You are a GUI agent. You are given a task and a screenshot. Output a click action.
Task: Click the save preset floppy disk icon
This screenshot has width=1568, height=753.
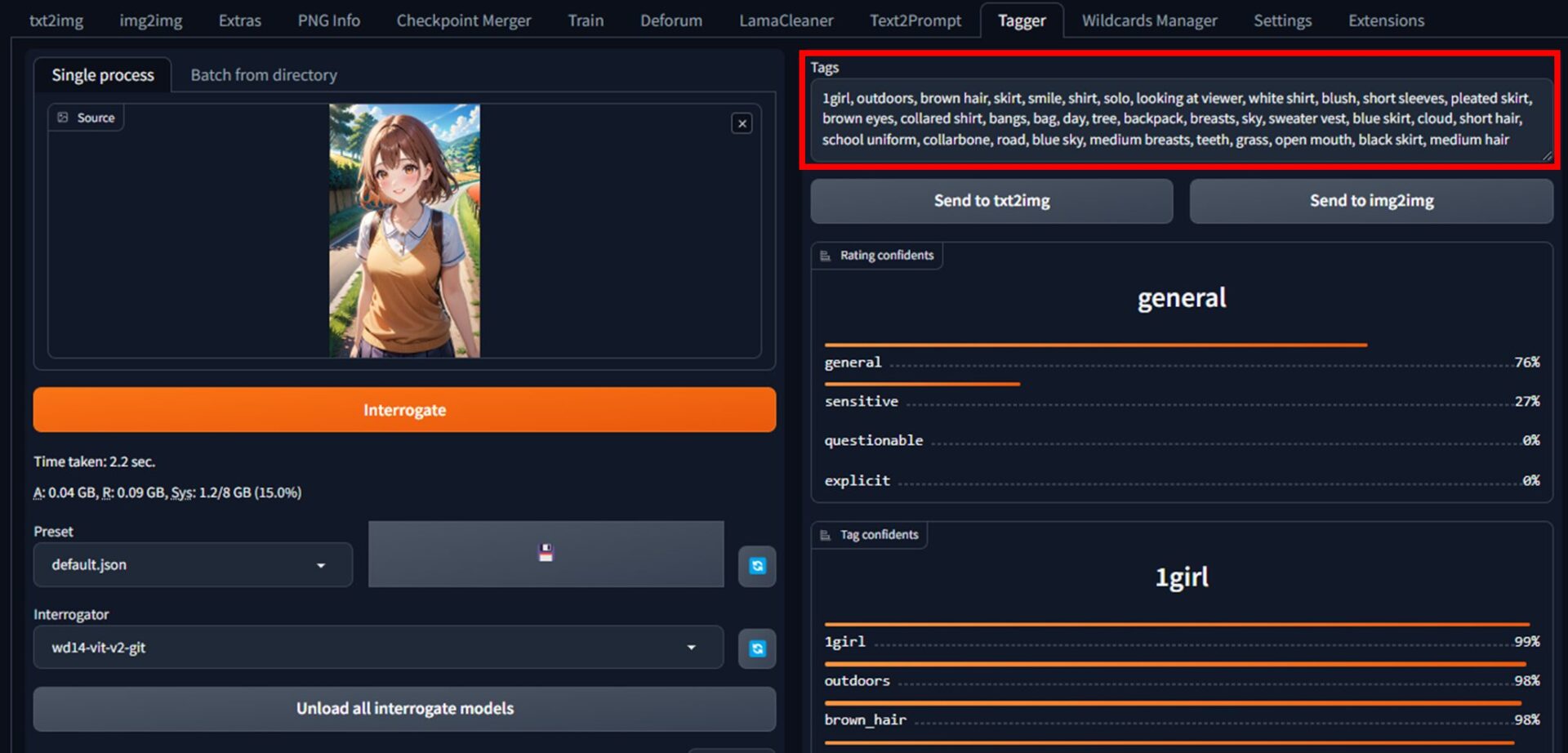tap(546, 554)
